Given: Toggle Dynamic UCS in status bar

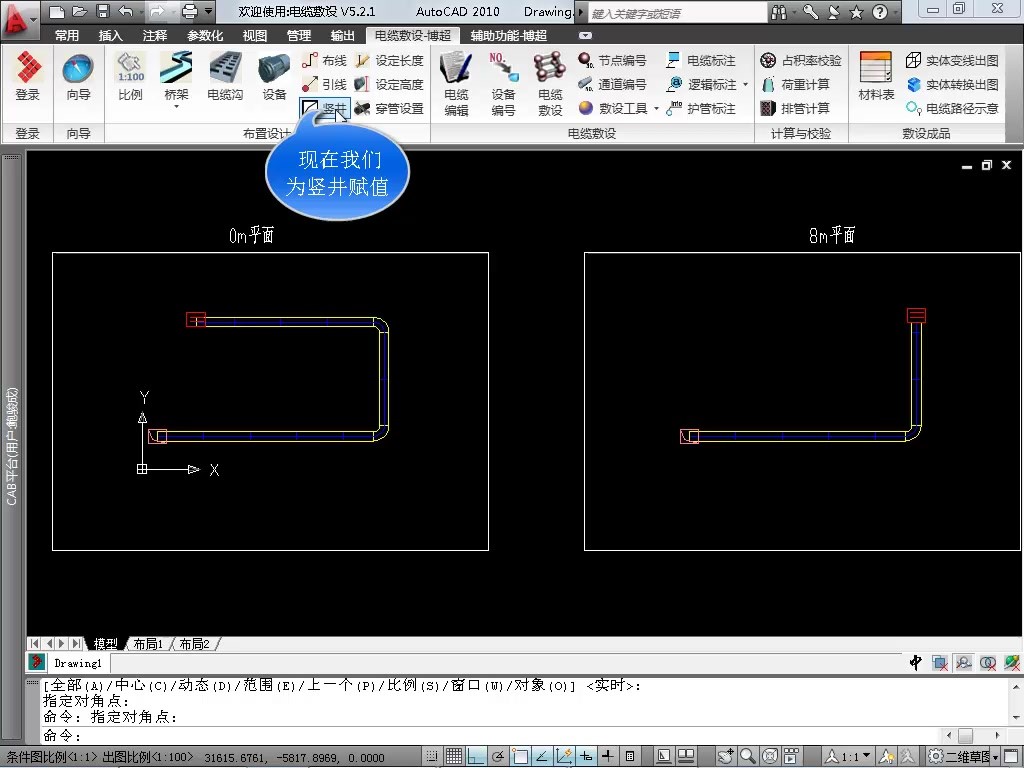Looking at the screenshot, I should click(564, 757).
